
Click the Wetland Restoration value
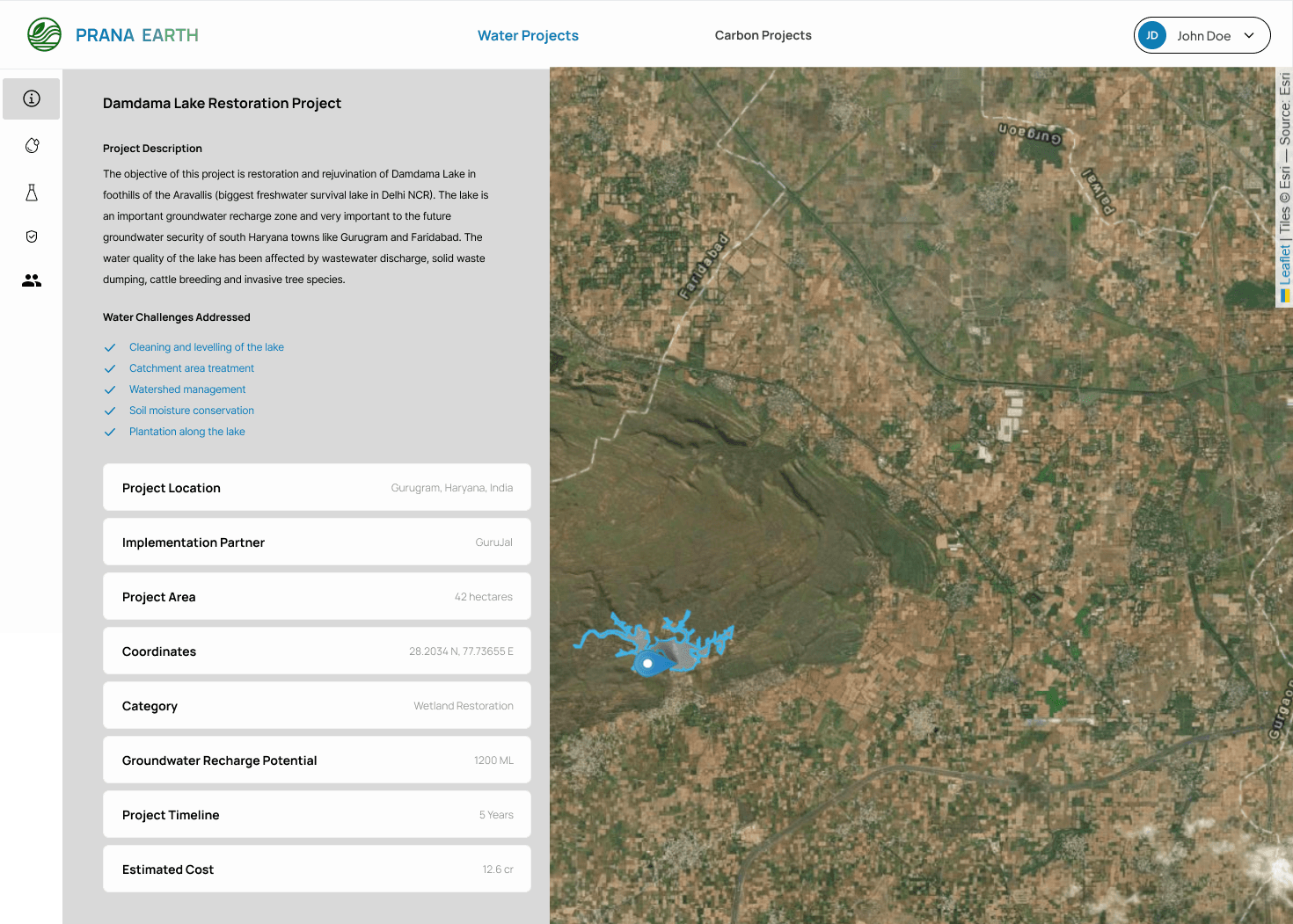pyautogui.click(x=464, y=706)
